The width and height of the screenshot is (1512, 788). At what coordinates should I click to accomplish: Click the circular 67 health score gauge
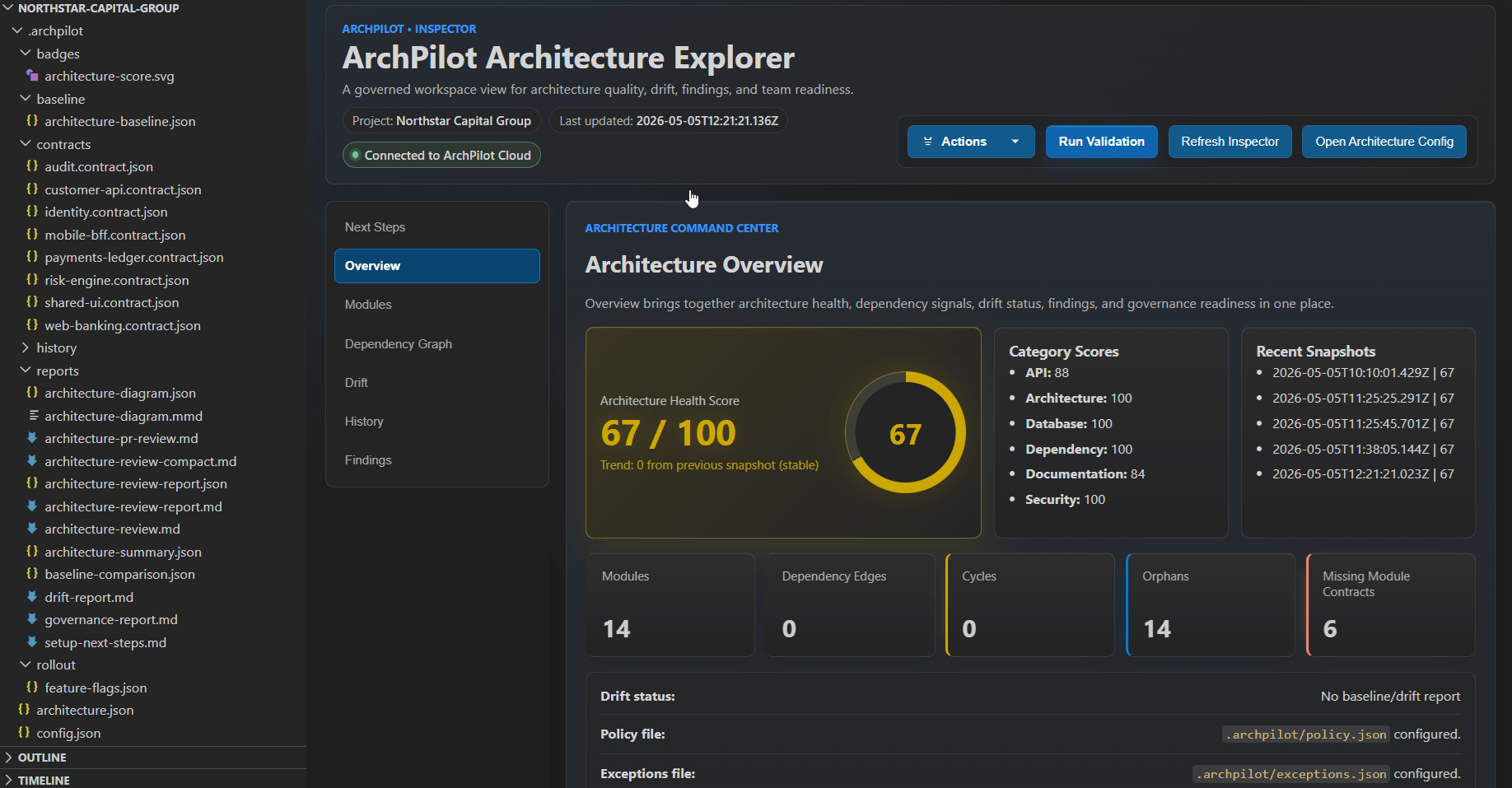(905, 433)
